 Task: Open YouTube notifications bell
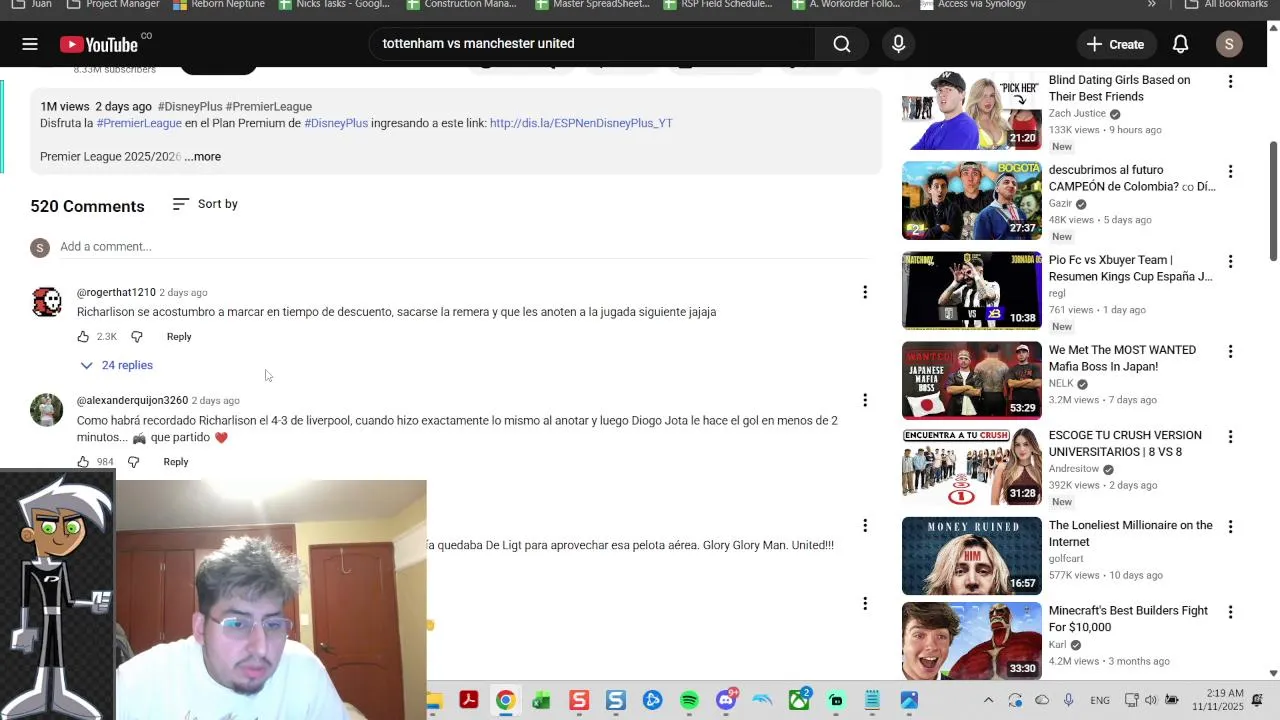(1180, 44)
